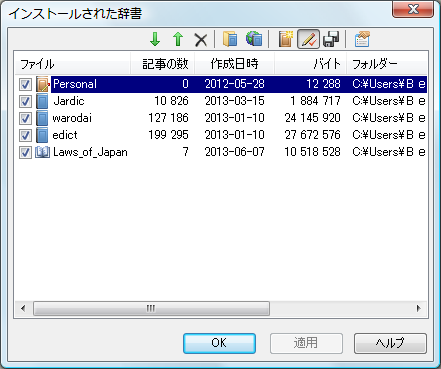
Task: Click byte size 12 288
Action: coord(323,84)
